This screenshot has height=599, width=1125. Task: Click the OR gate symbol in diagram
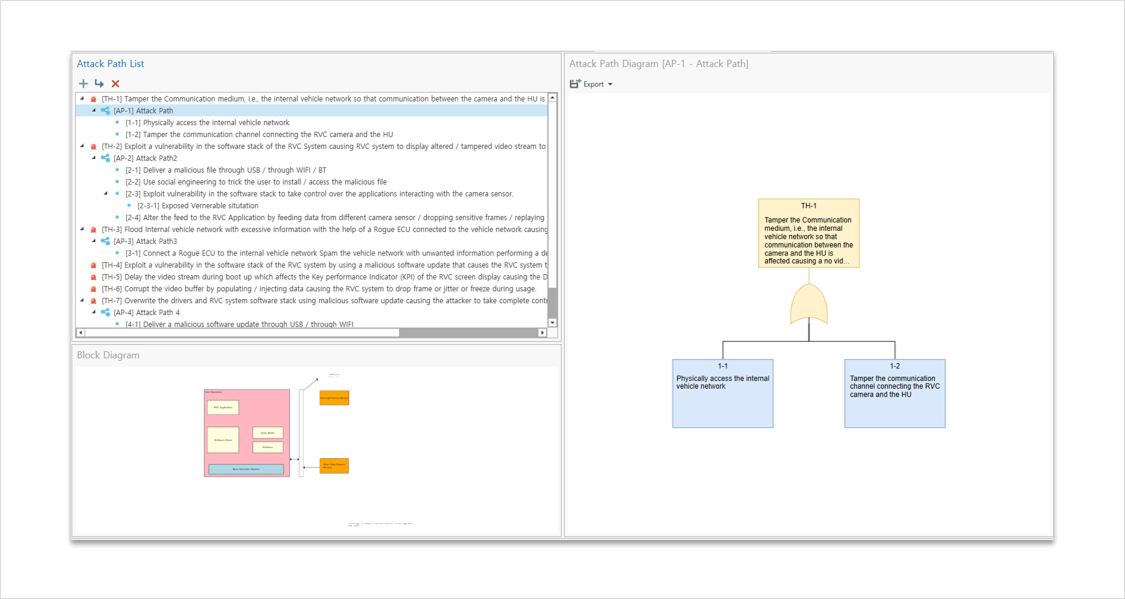coord(809,304)
